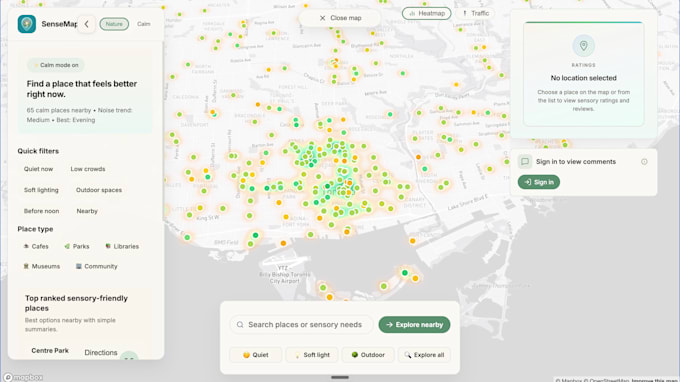Open Centre Park in the ranked list
680x382 pixels.
pyautogui.click(x=50, y=350)
